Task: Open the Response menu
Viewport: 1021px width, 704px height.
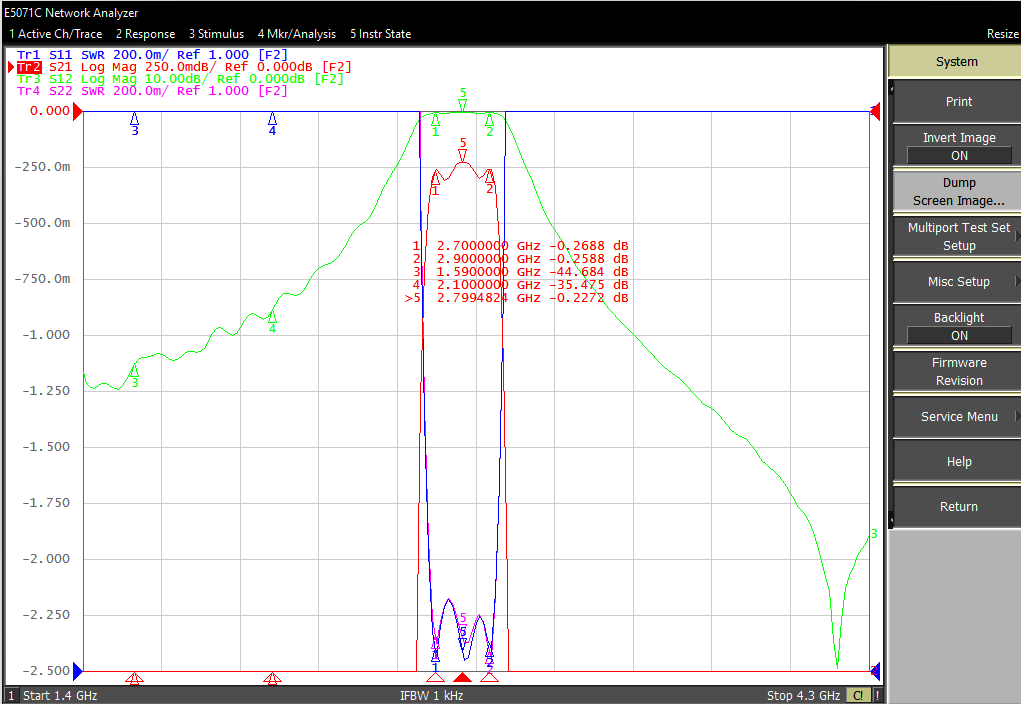Action: (x=145, y=34)
